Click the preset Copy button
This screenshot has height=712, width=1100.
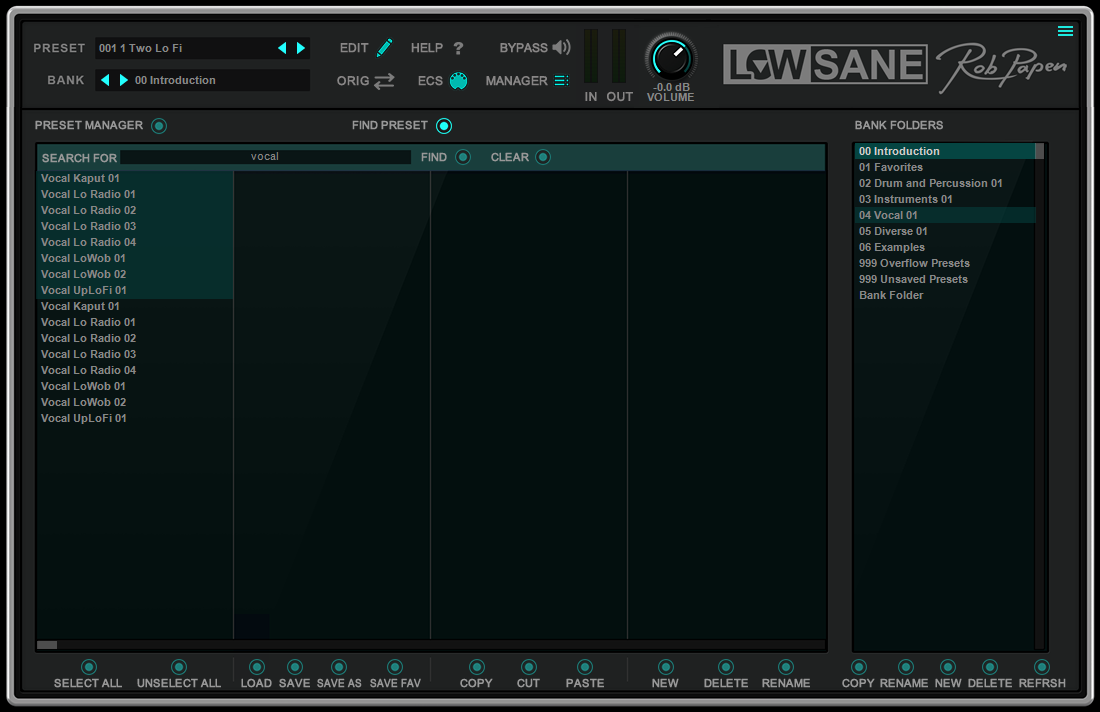[477, 666]
